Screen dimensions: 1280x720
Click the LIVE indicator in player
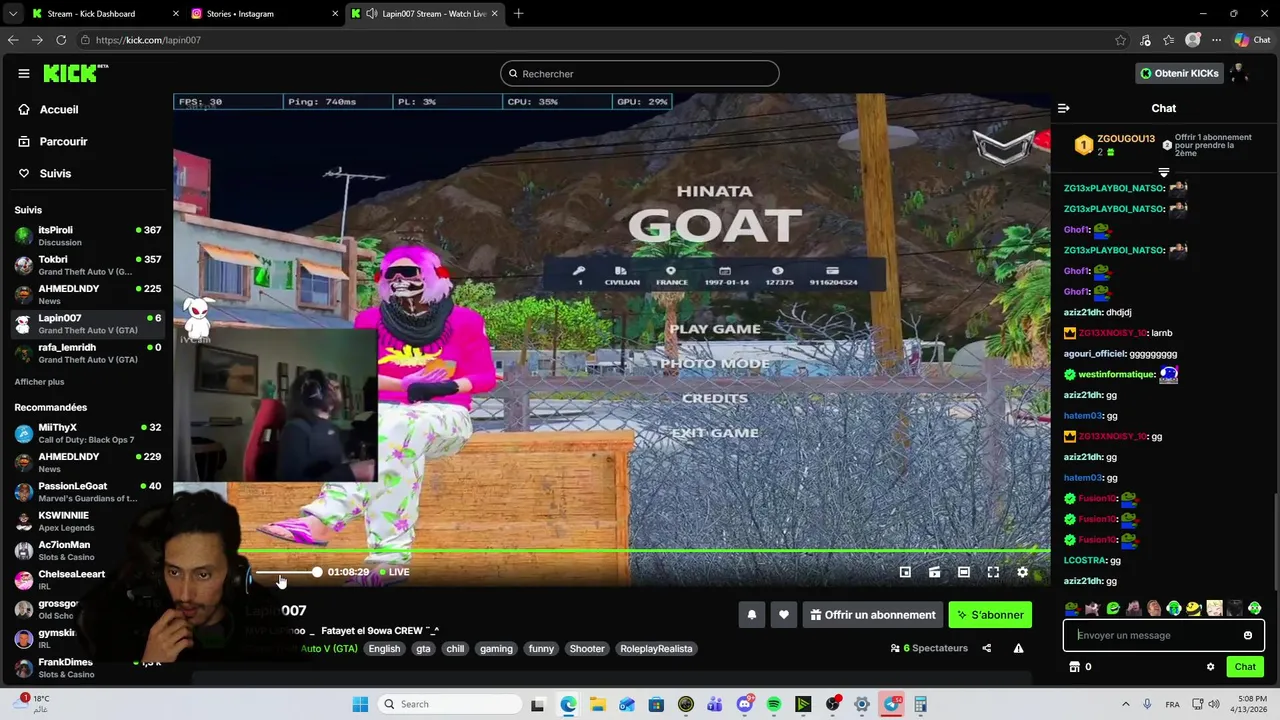[394, 572]
